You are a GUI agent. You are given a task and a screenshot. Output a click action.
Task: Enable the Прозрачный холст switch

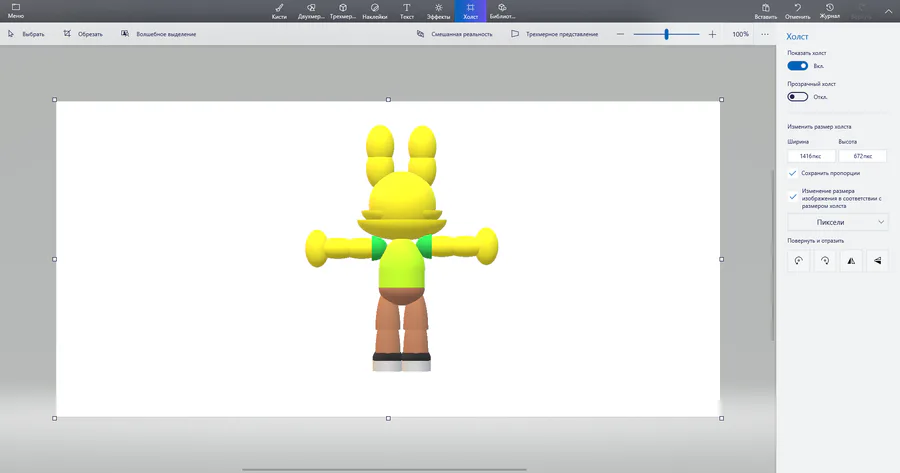click(x=797, y=96)
